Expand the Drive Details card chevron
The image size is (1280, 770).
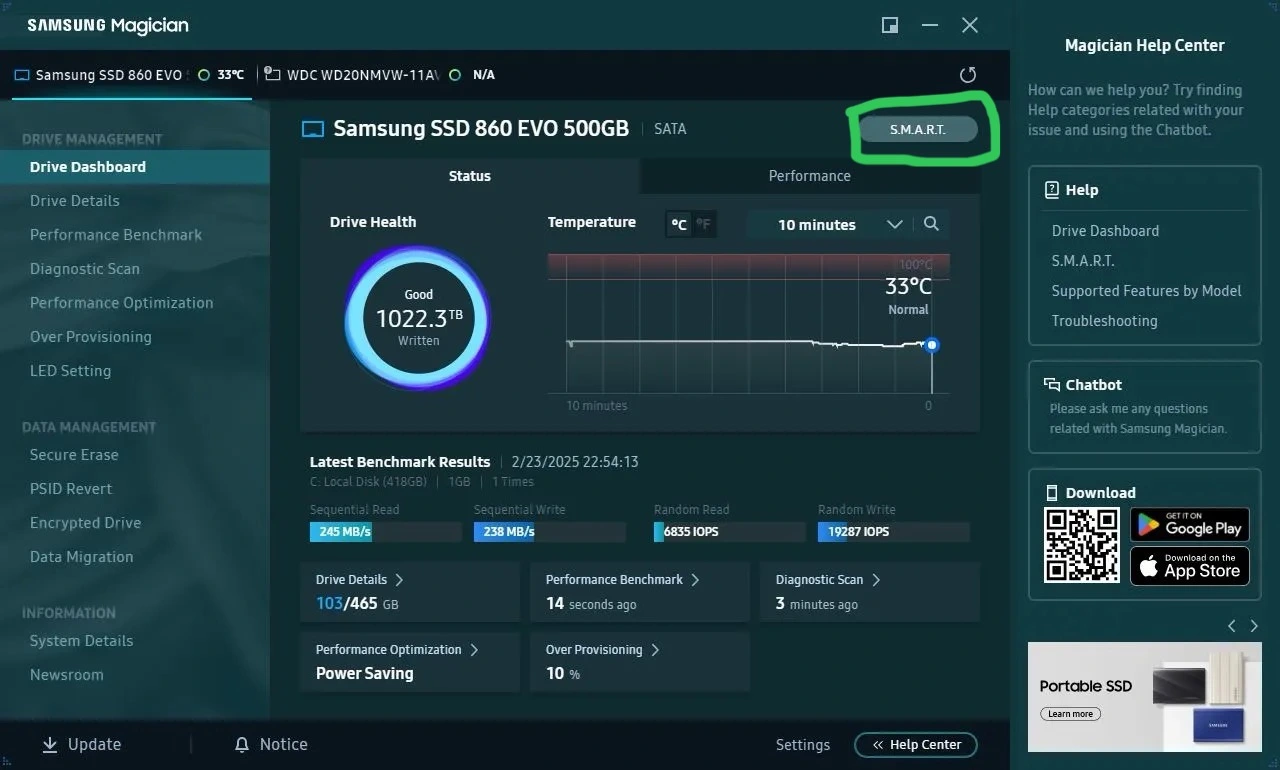(399, 580)
